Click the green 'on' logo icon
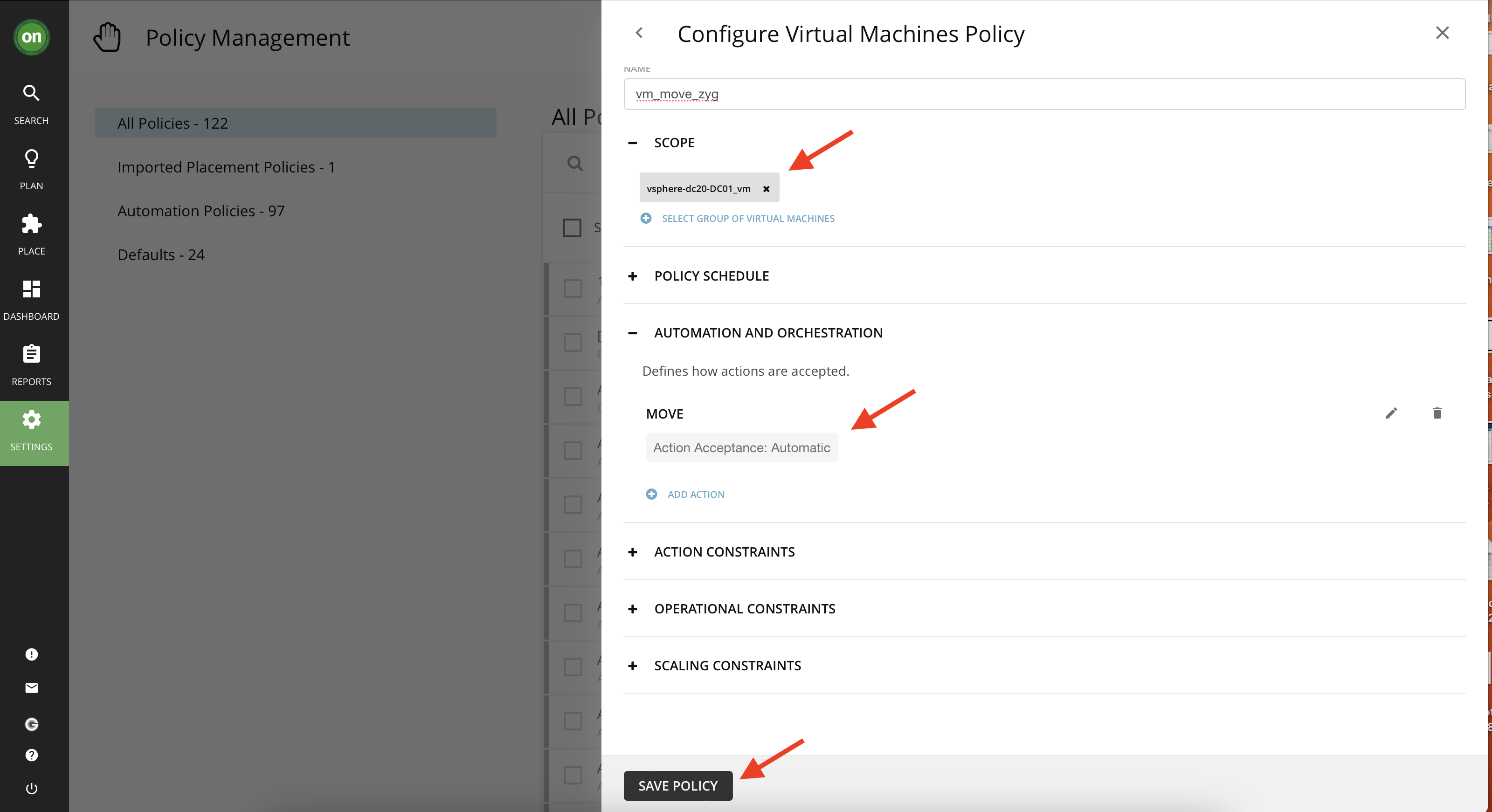Image resolution: width=1492 pixels, height=812 pixels. [x=31, y=37]
